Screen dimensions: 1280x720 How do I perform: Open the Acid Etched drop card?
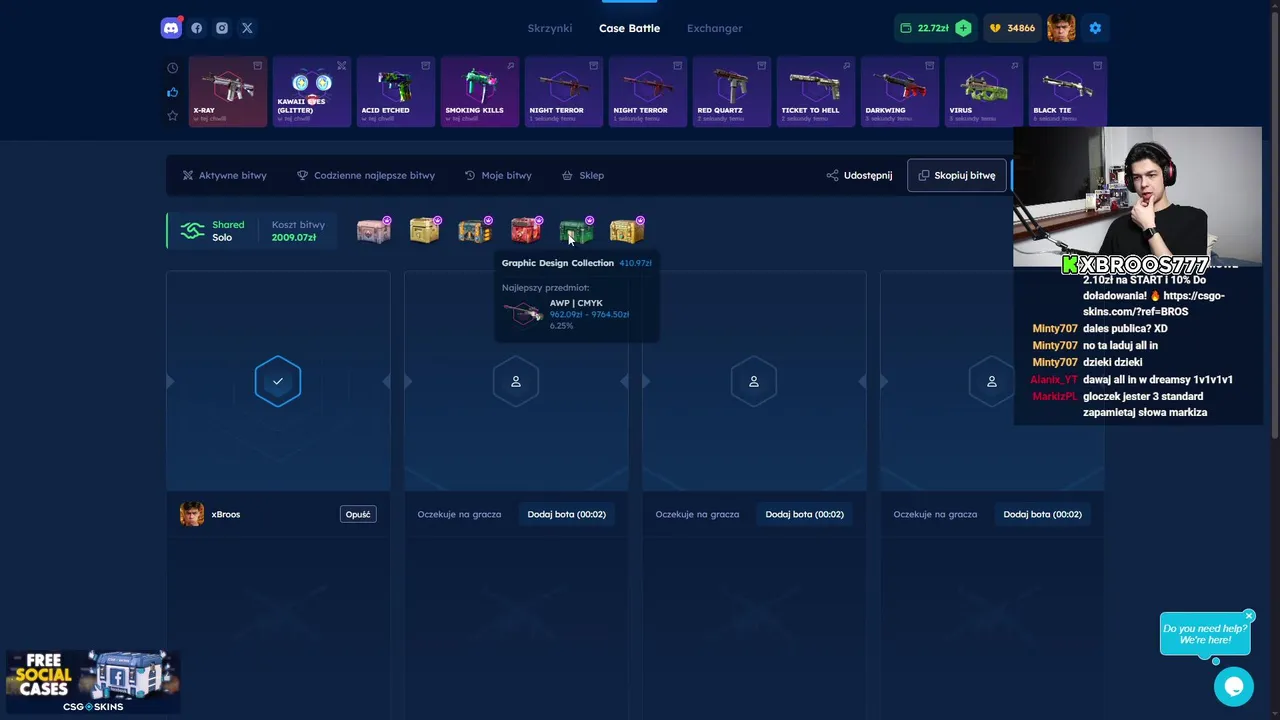coord(396,92)
